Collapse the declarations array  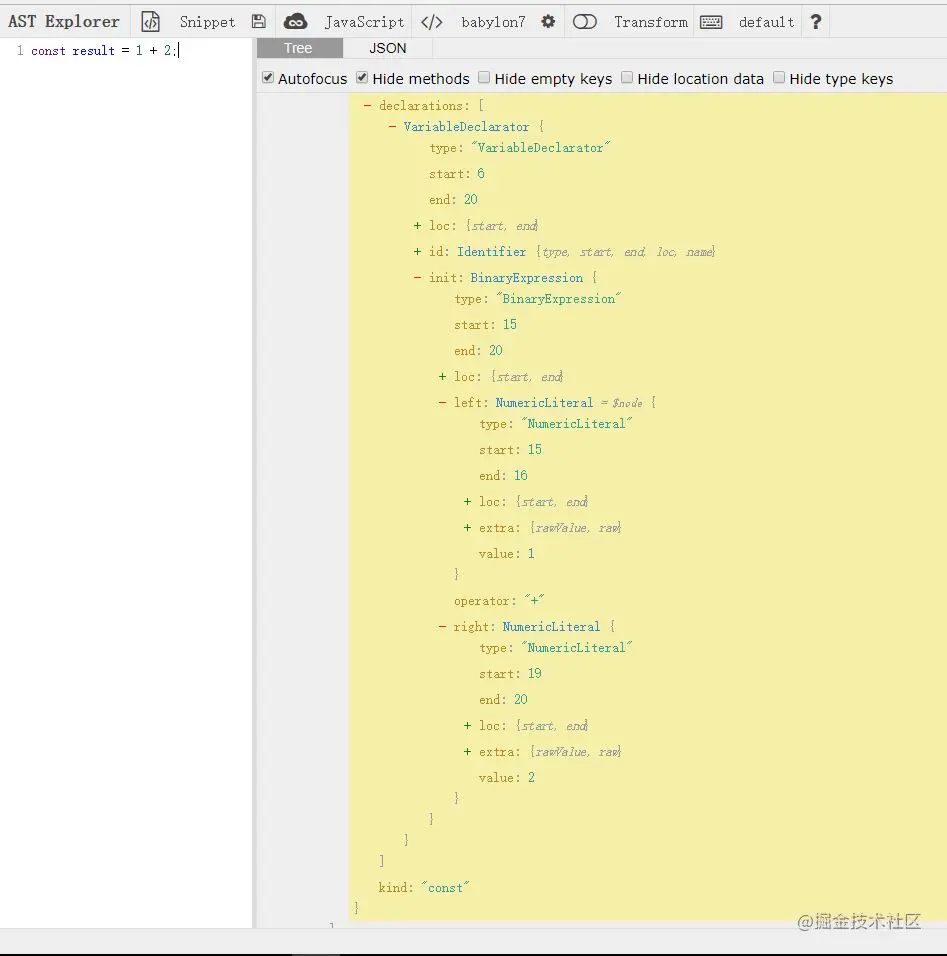pyautogui.click(x=367, y=105)
